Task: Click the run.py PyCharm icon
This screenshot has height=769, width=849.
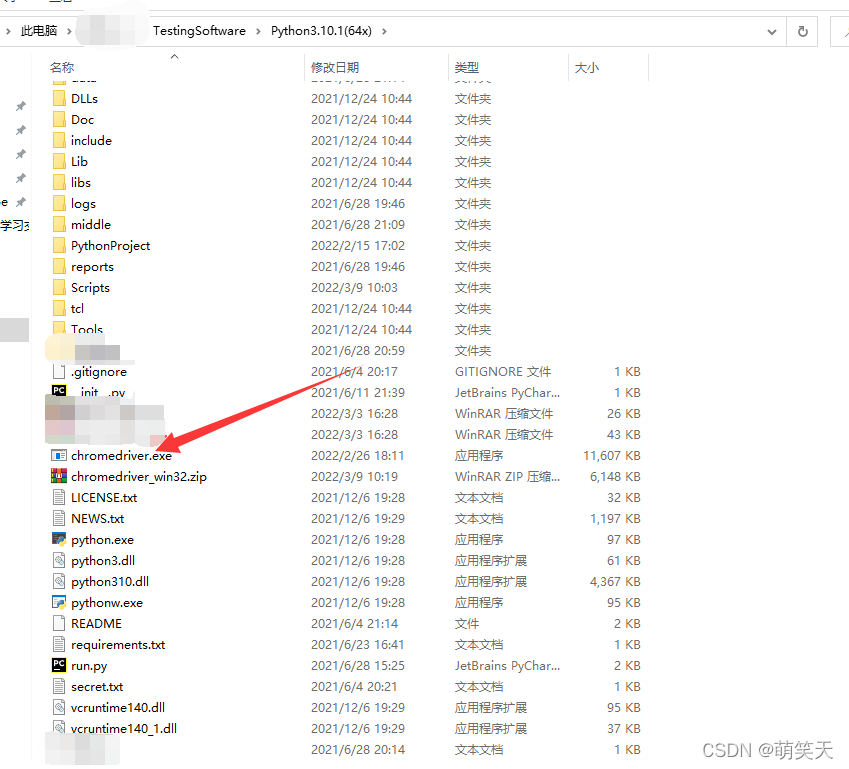Action: (59, 666)
